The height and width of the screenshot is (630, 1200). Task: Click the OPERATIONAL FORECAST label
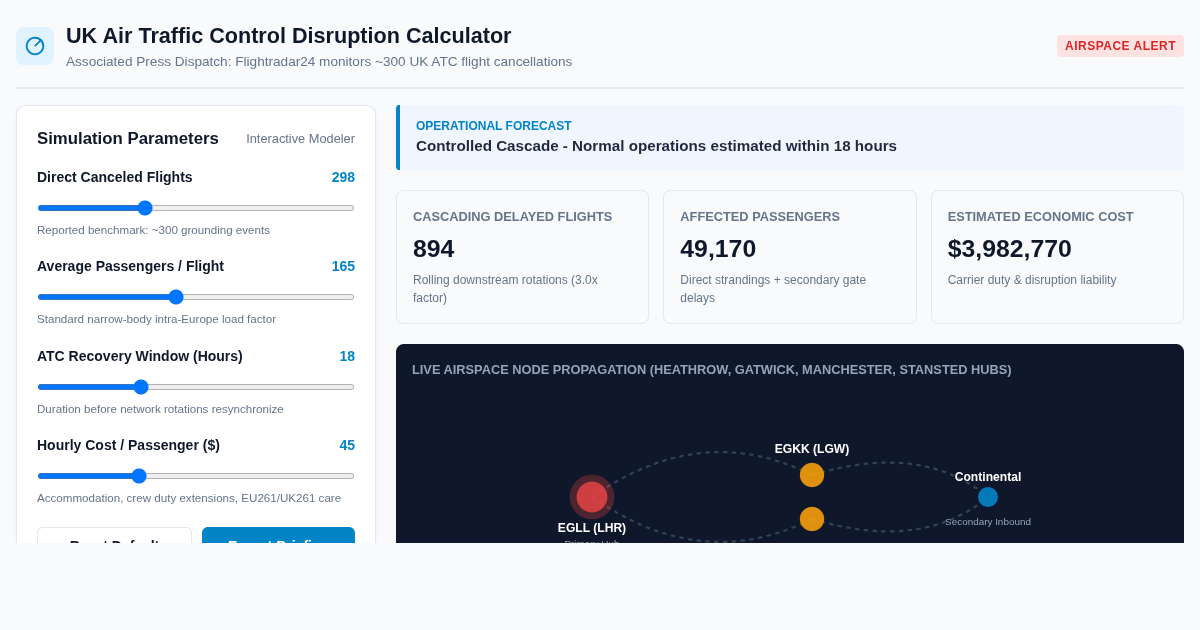494,126
